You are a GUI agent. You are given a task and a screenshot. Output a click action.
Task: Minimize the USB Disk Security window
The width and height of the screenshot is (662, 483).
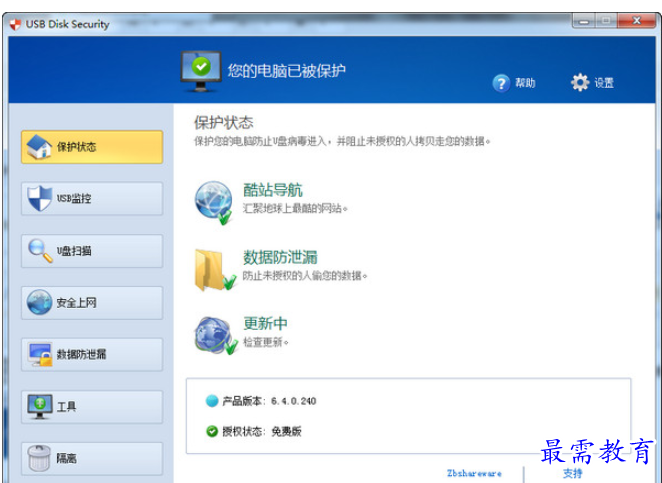coord(584,21)
